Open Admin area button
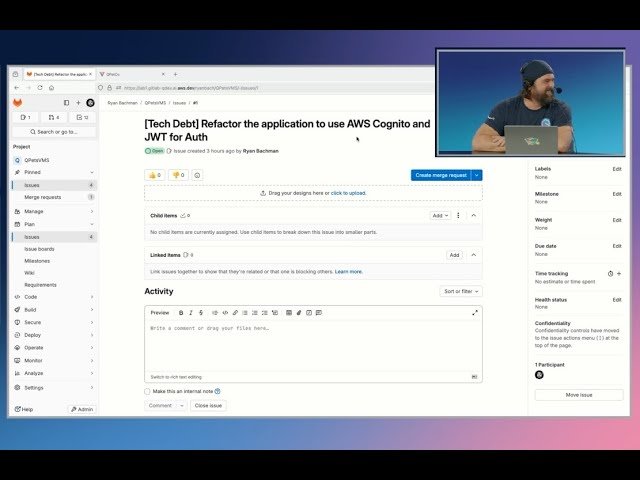Viewport: 640px width, 480px height. coord(82,409)
